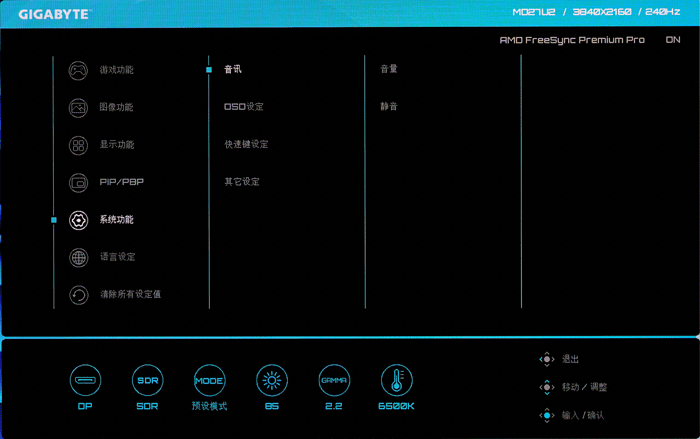Click the FreeSync ON status value
Screen dimensions: 700x439
[x=673, y=40]
